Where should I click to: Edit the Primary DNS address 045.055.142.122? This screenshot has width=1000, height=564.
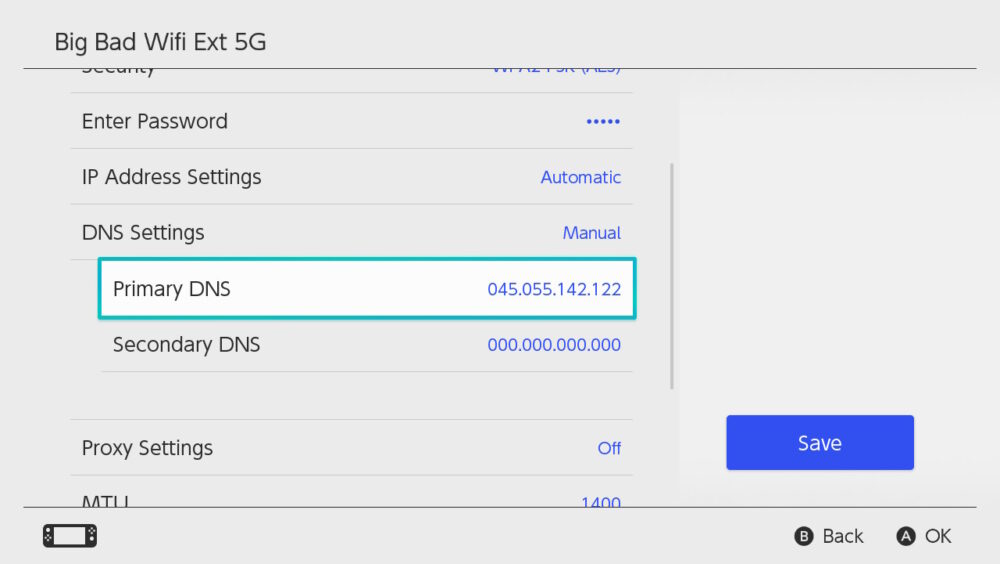(x=554, y=289)
